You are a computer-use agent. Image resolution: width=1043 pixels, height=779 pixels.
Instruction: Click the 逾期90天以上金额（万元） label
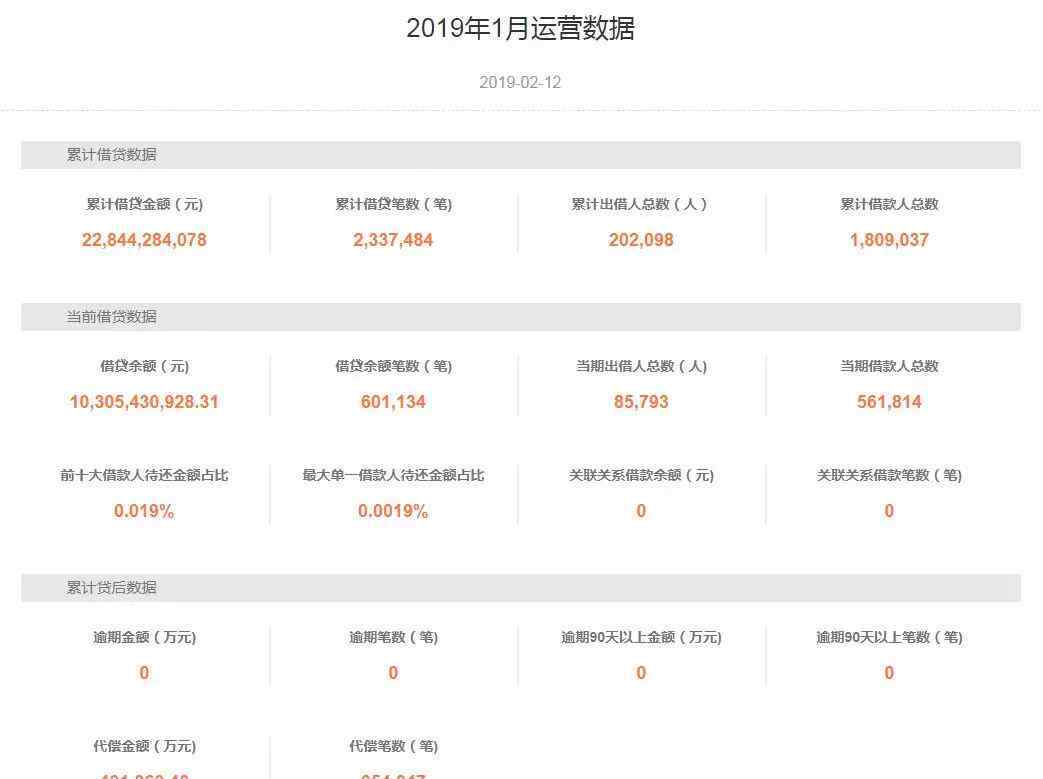(641, 637)
